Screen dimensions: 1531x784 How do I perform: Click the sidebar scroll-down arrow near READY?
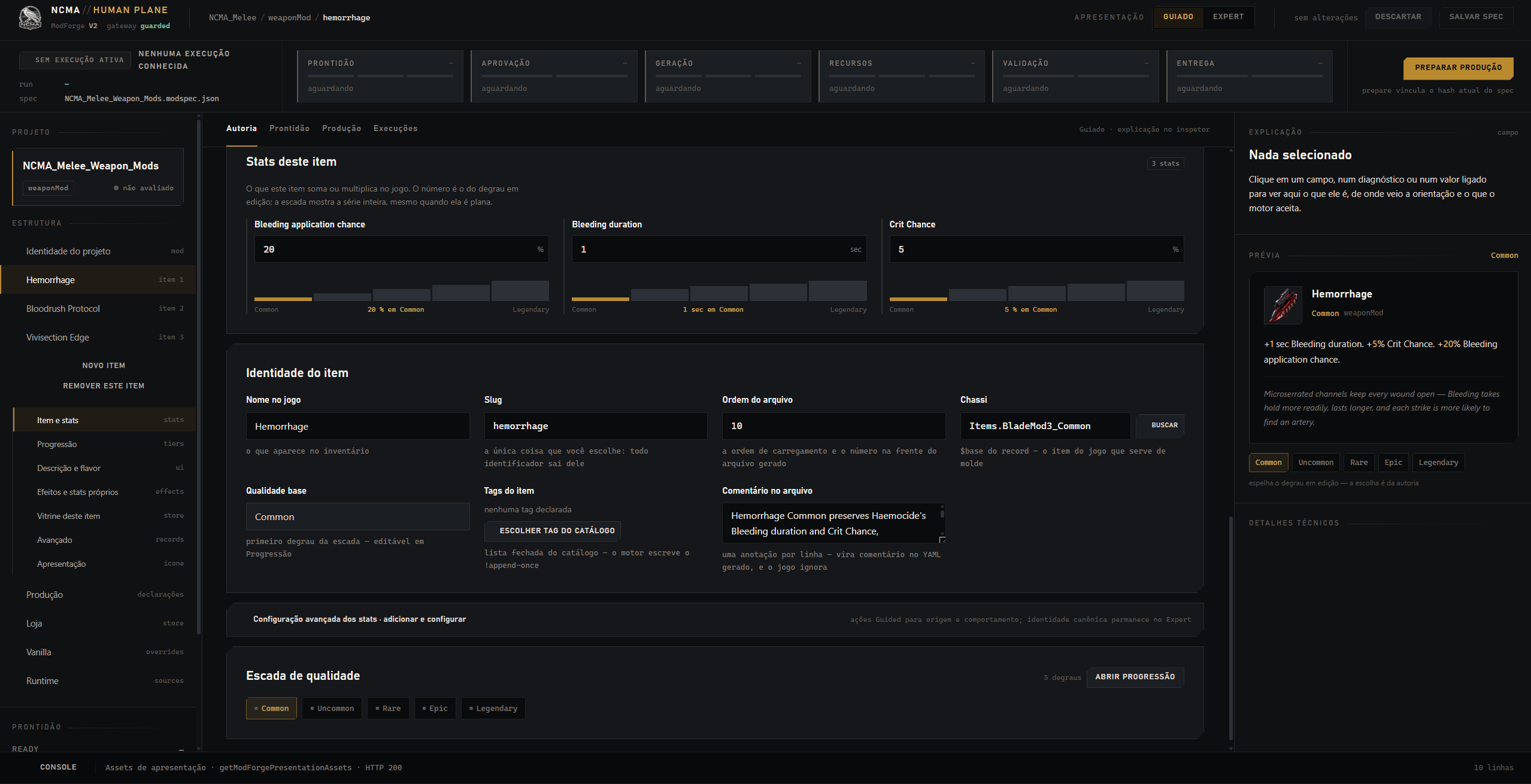pos(199,748)
